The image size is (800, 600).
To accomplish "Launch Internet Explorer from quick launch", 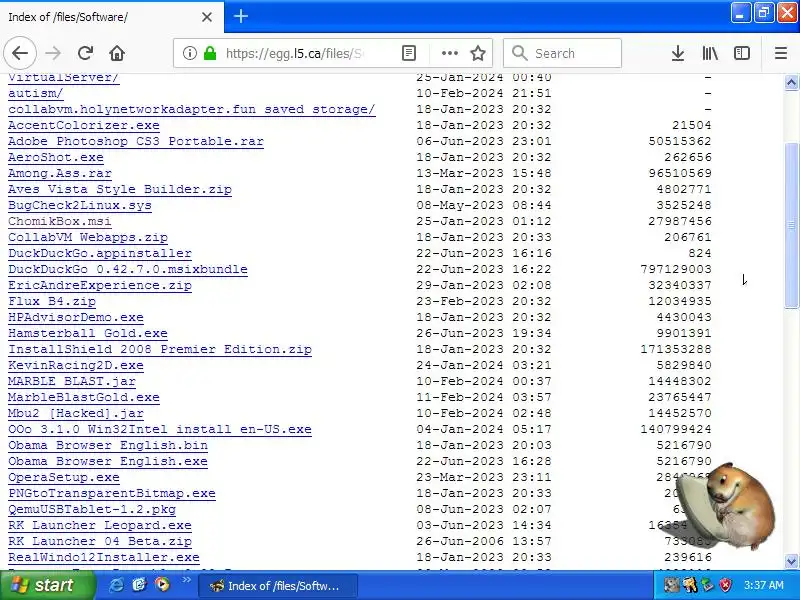I will click(x=116, y=585).
